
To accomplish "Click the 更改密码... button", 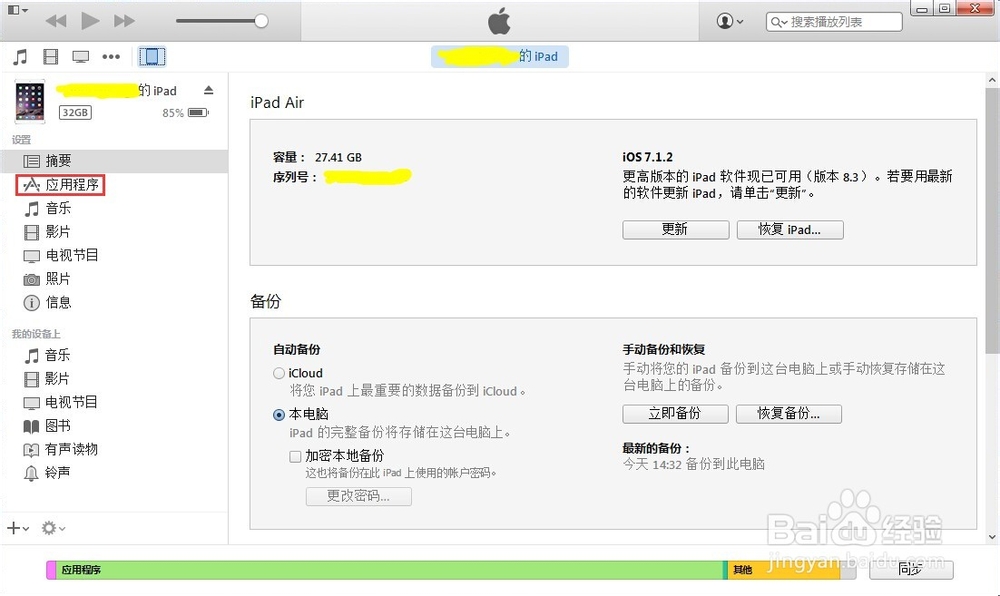I will [358, 496].
